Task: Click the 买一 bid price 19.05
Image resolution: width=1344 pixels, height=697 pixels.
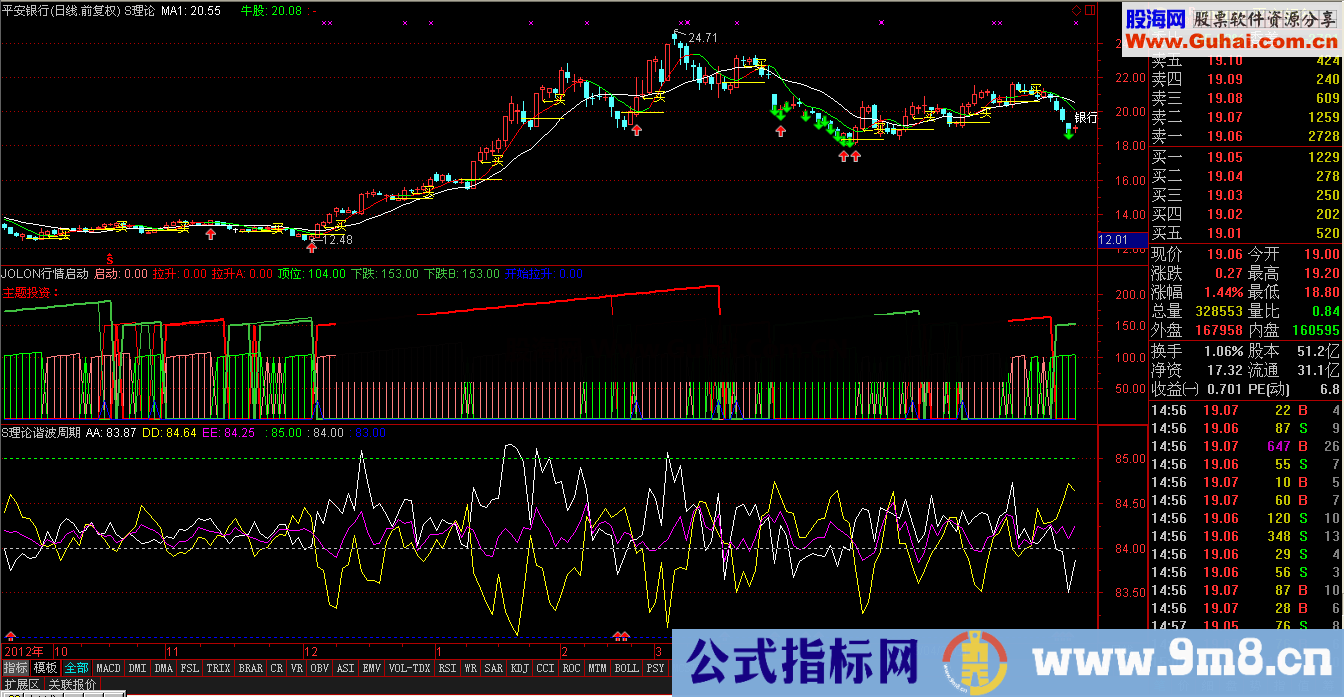Action: pyautogui.click(x=1224, y=157)
